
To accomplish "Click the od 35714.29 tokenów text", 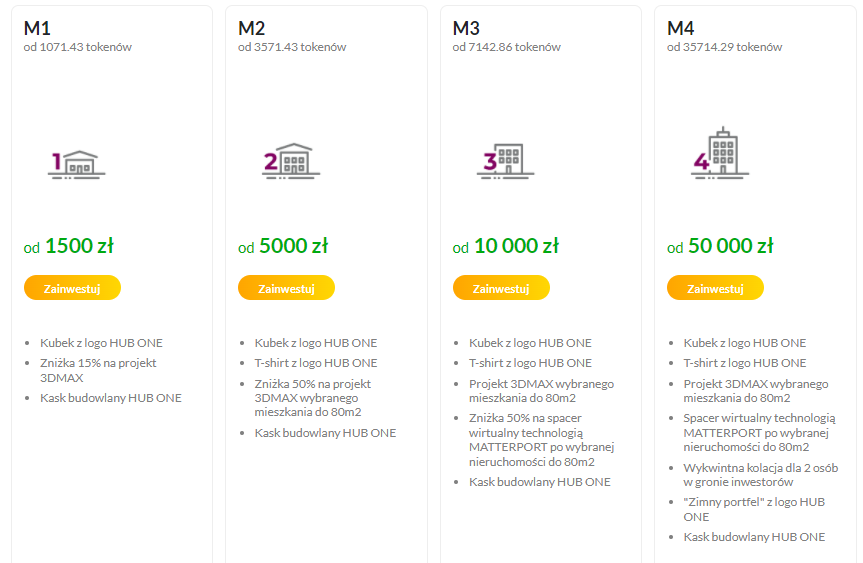I will pyautogui.click(x=724, y=47).
